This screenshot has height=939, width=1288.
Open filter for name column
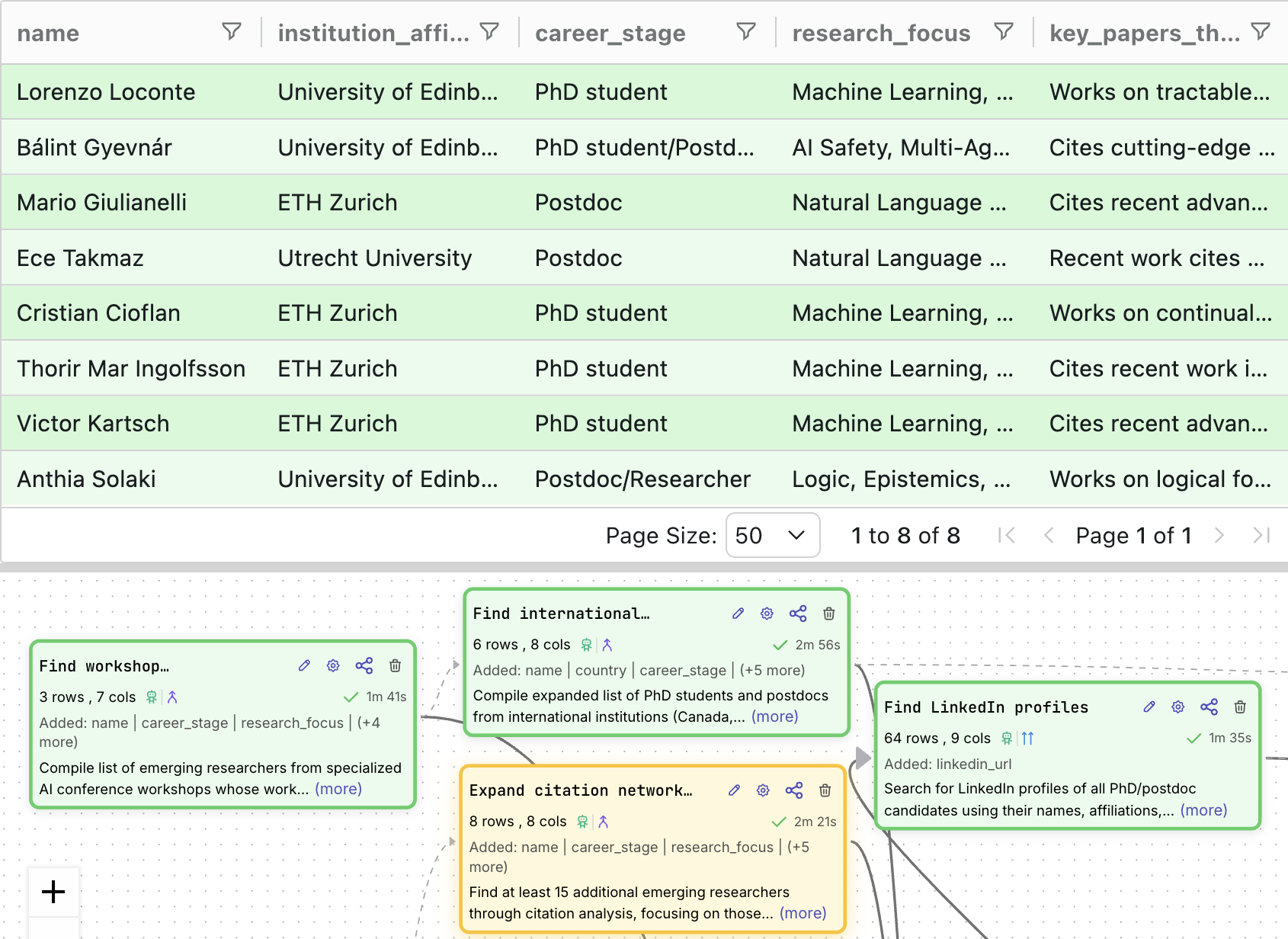coord(232,32)
